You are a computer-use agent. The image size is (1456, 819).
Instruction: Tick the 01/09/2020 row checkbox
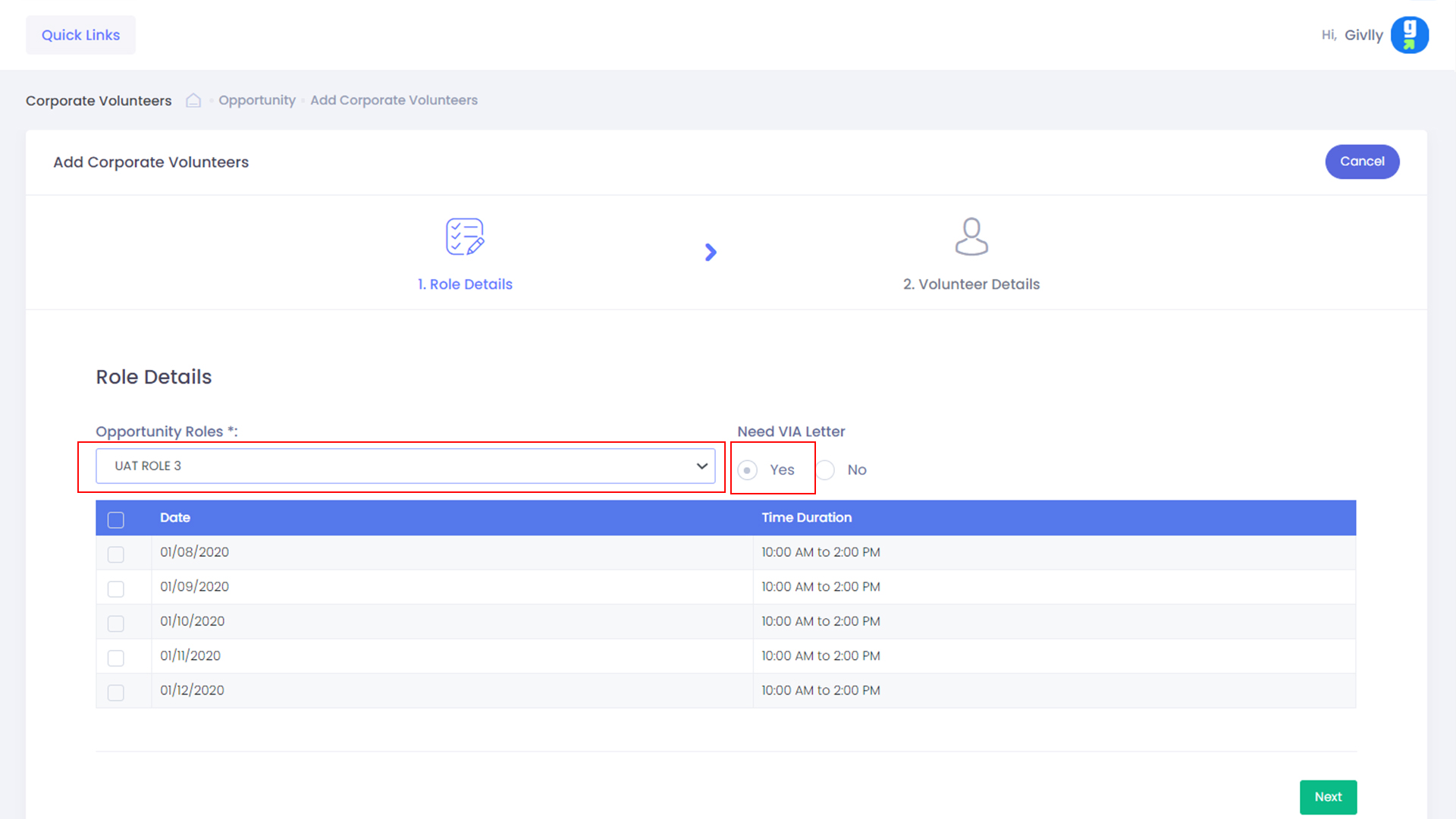pos(116,588)
